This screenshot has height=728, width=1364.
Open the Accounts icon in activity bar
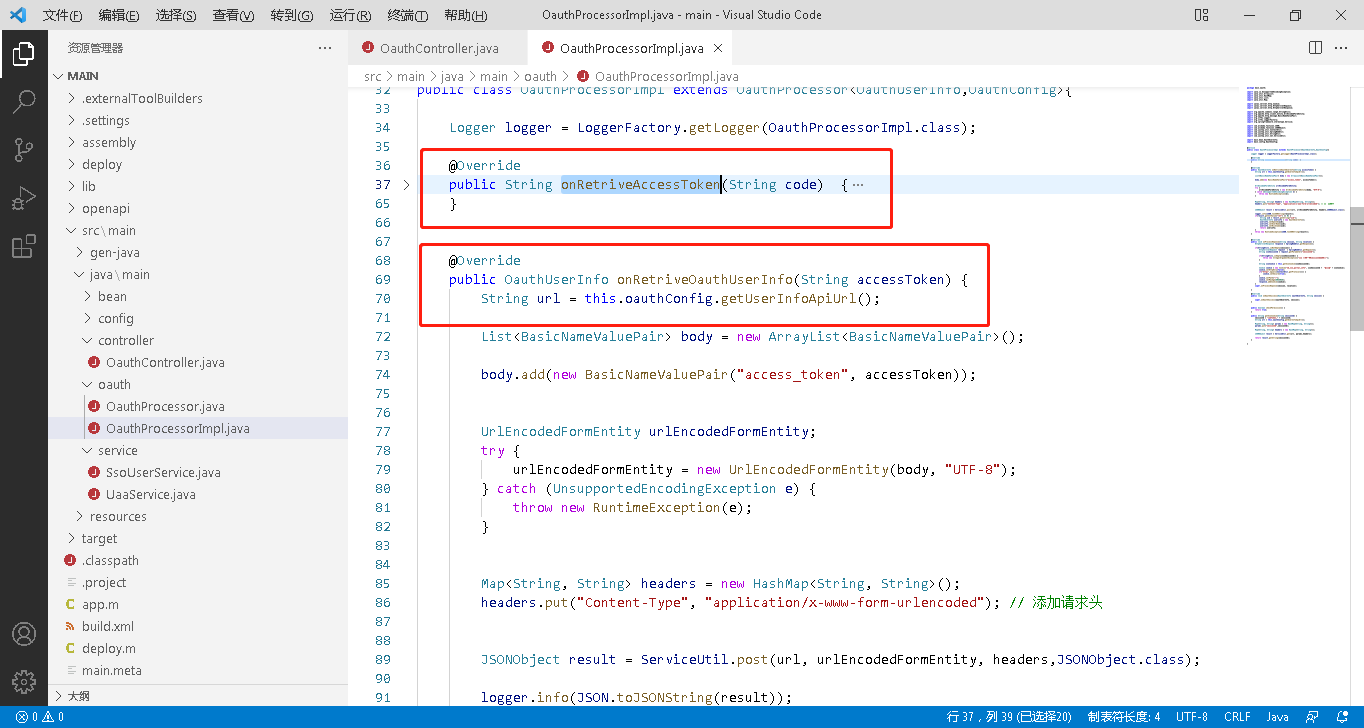click(24, 635)
